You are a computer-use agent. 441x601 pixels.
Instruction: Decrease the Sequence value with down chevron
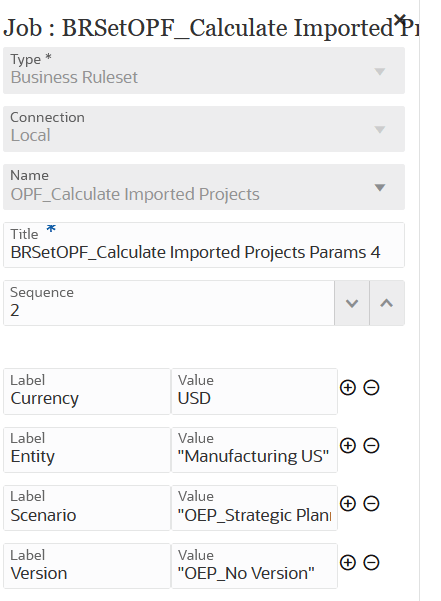pos(352,303)
